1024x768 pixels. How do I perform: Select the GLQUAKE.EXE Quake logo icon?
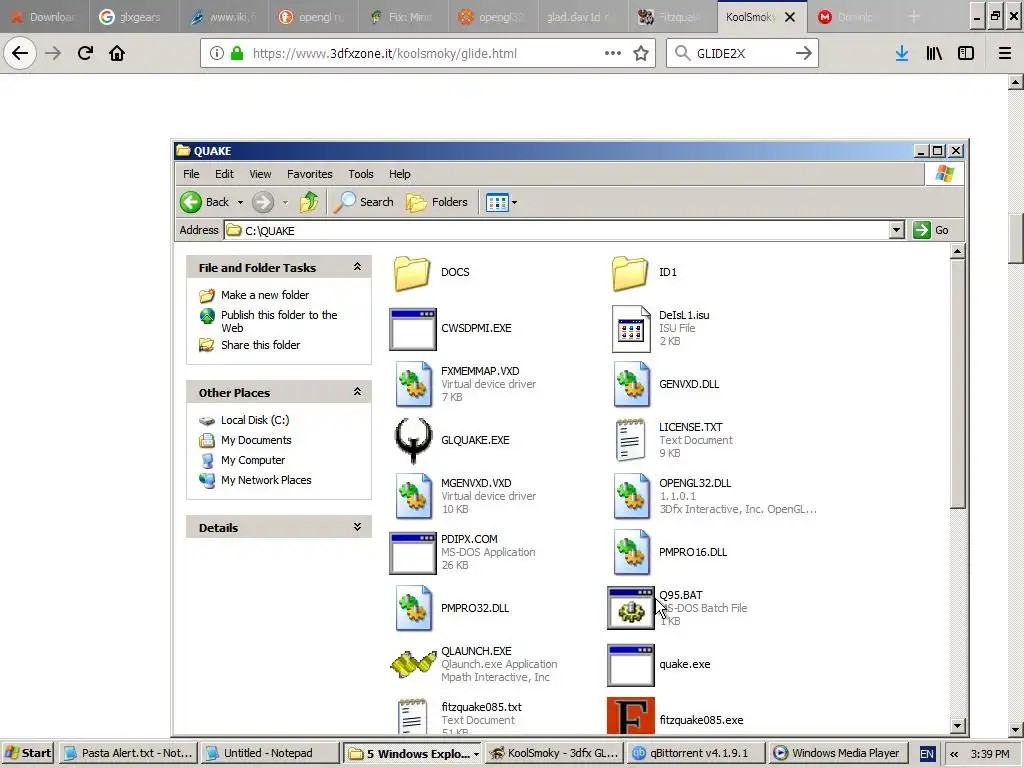tap(413, 441)
